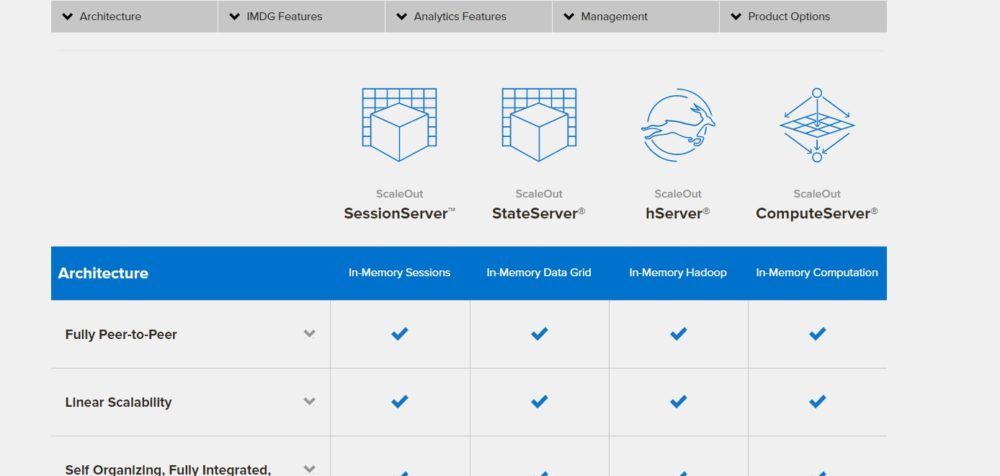This screenshot has width=1000, height=476.
Task: Click SessionServer checkmark for Linear Scalability
Action: [399, 402]
